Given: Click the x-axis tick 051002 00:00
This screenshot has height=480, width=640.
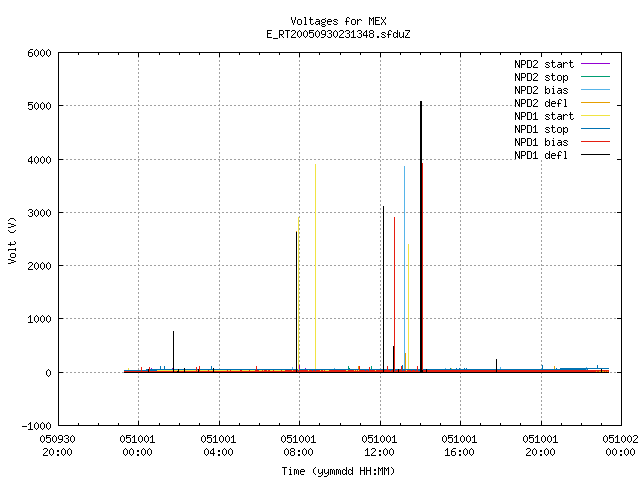Looking at the screenshot, I should pyautogui.click(x=620, y=446).
